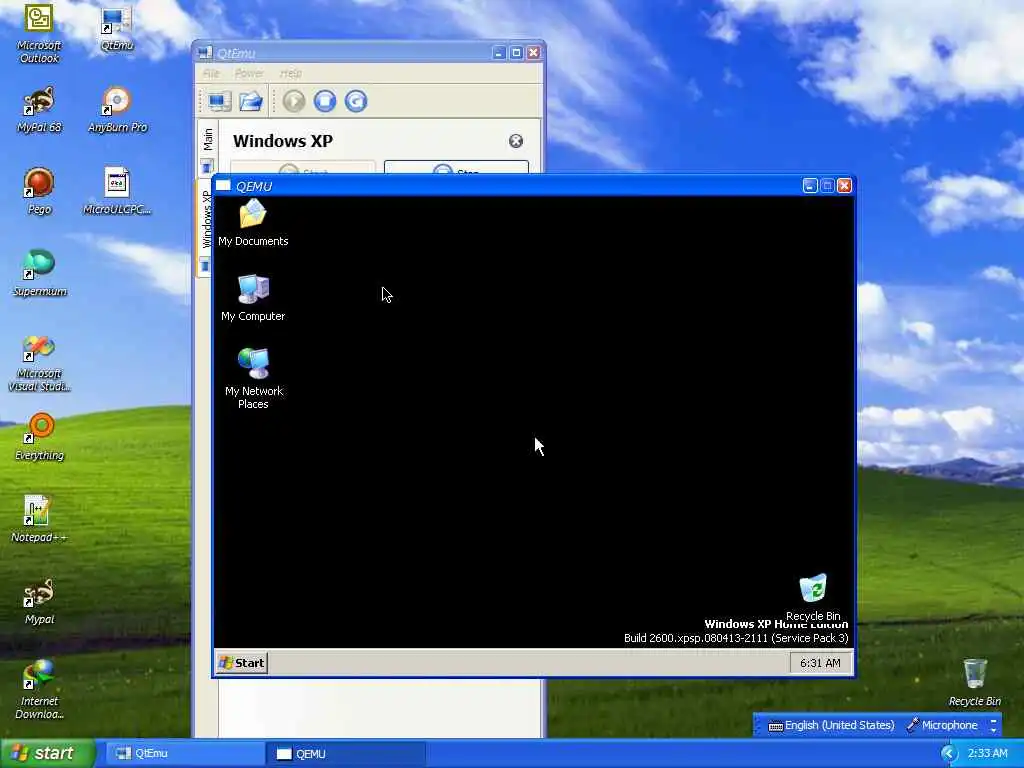Viewport: 1024px width, 768px height.
Task: Select My Documents inside the QEMU guest
Action: coord(253,223)
